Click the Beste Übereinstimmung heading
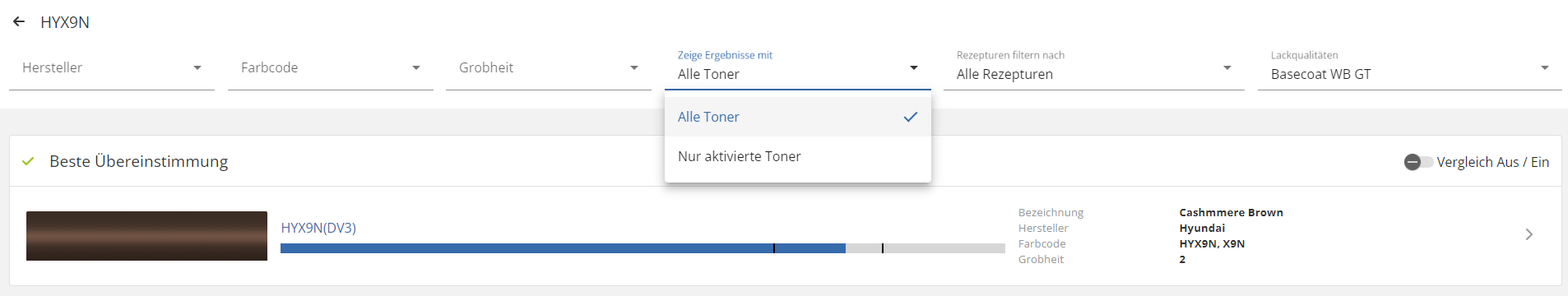This screenshot has width=1568, height=296. 139,161
